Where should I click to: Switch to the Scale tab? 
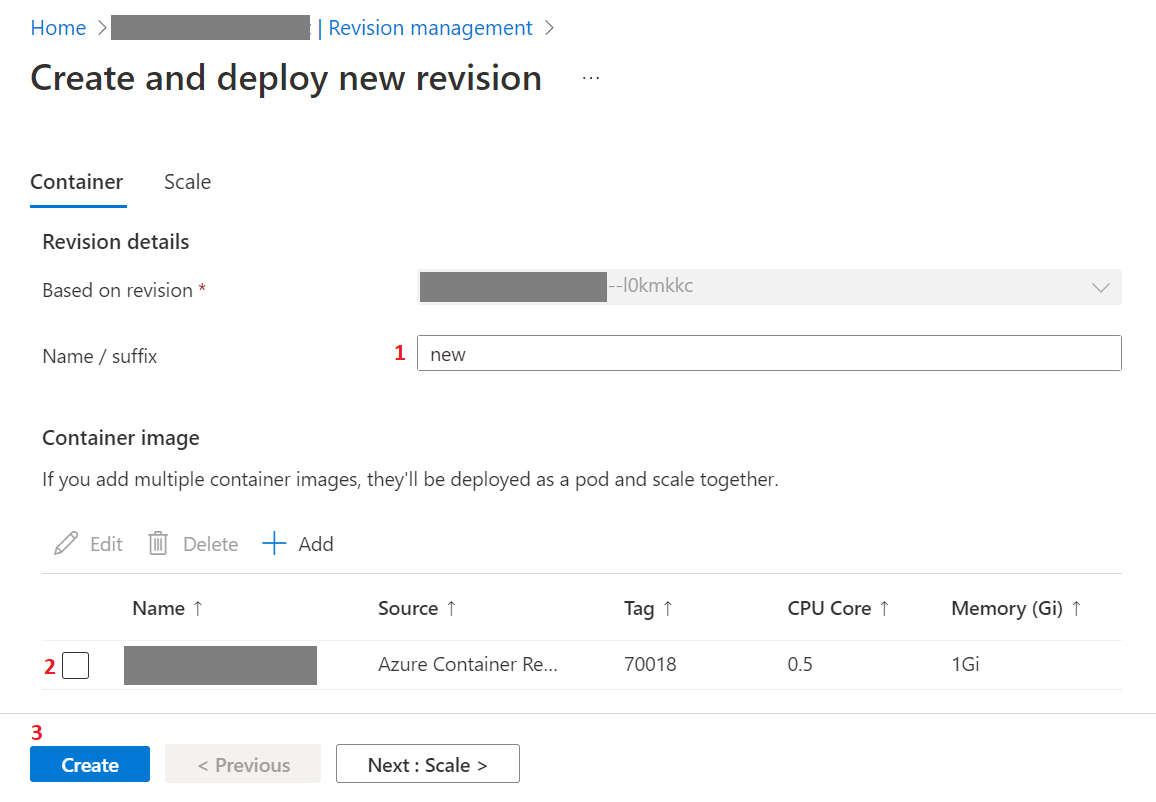click(x=187, y=182)
